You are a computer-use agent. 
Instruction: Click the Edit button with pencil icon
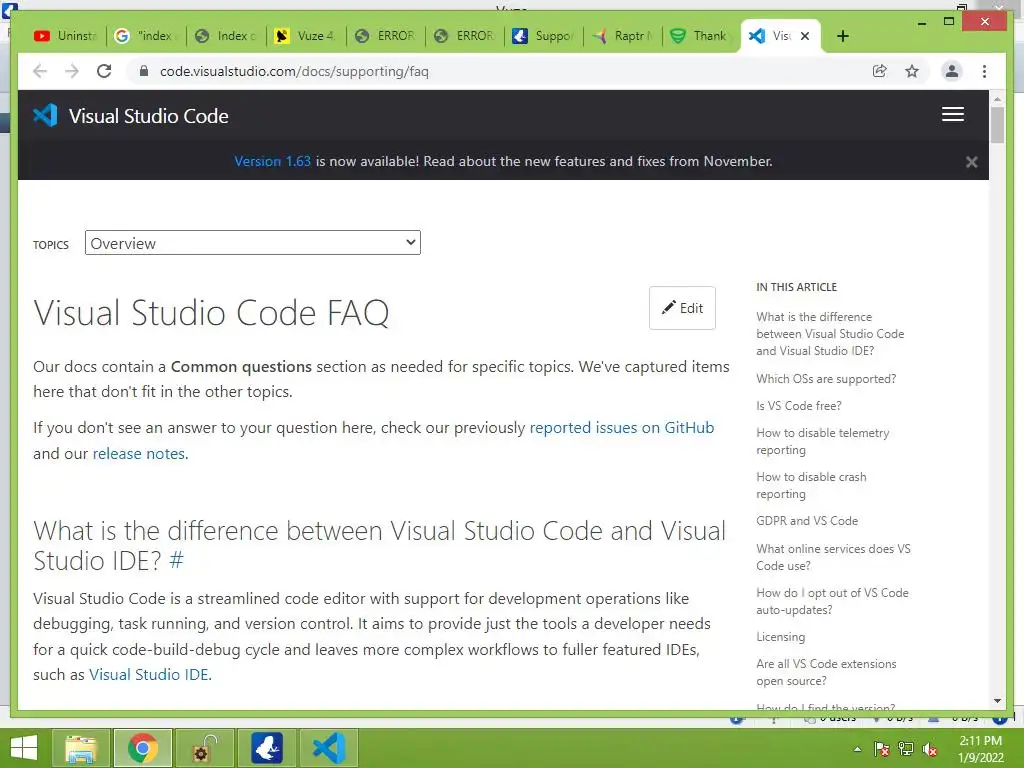point(682,308)
